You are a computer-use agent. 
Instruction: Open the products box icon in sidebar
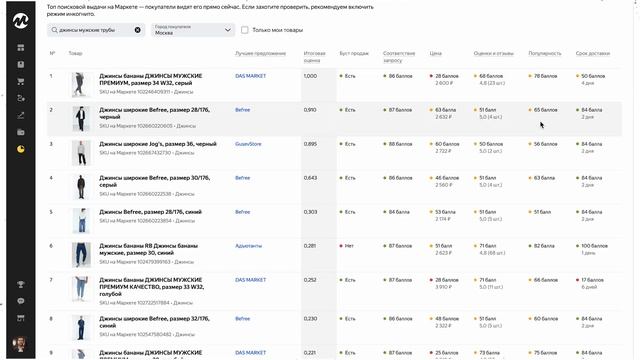pyautogui.click(x=20, y=64)
